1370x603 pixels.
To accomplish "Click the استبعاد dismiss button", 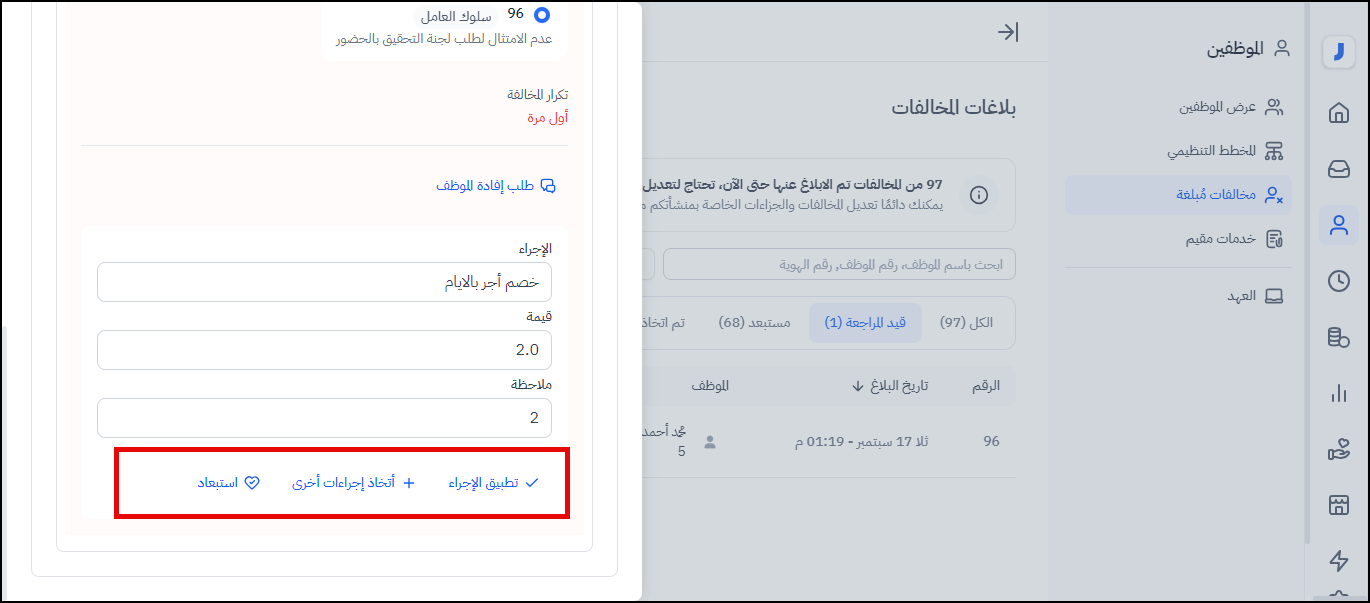I will (x=229, y=483).
